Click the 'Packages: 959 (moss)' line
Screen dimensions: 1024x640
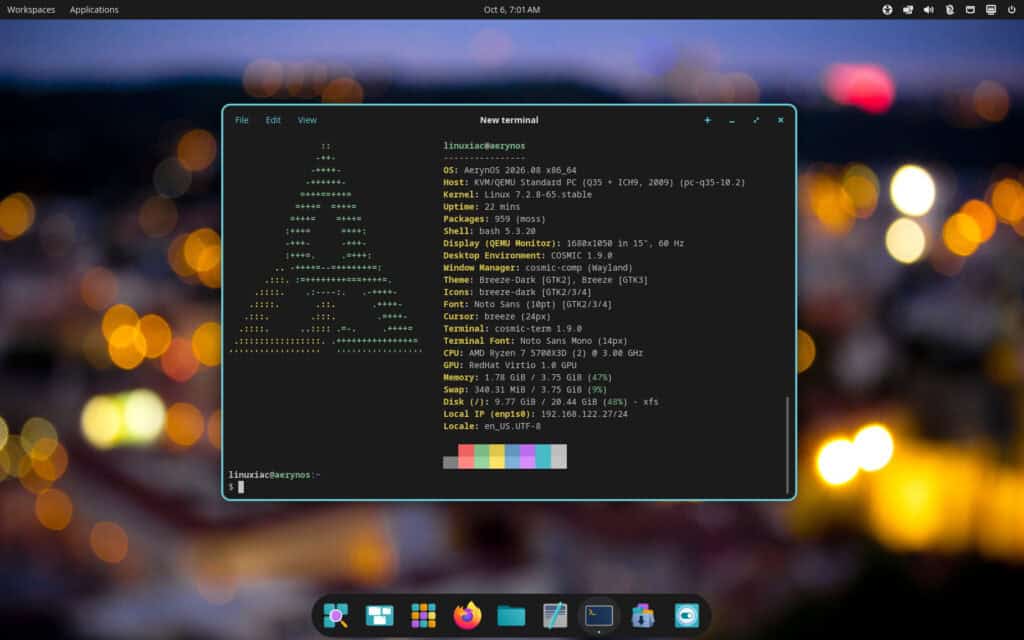pos(494,219)
